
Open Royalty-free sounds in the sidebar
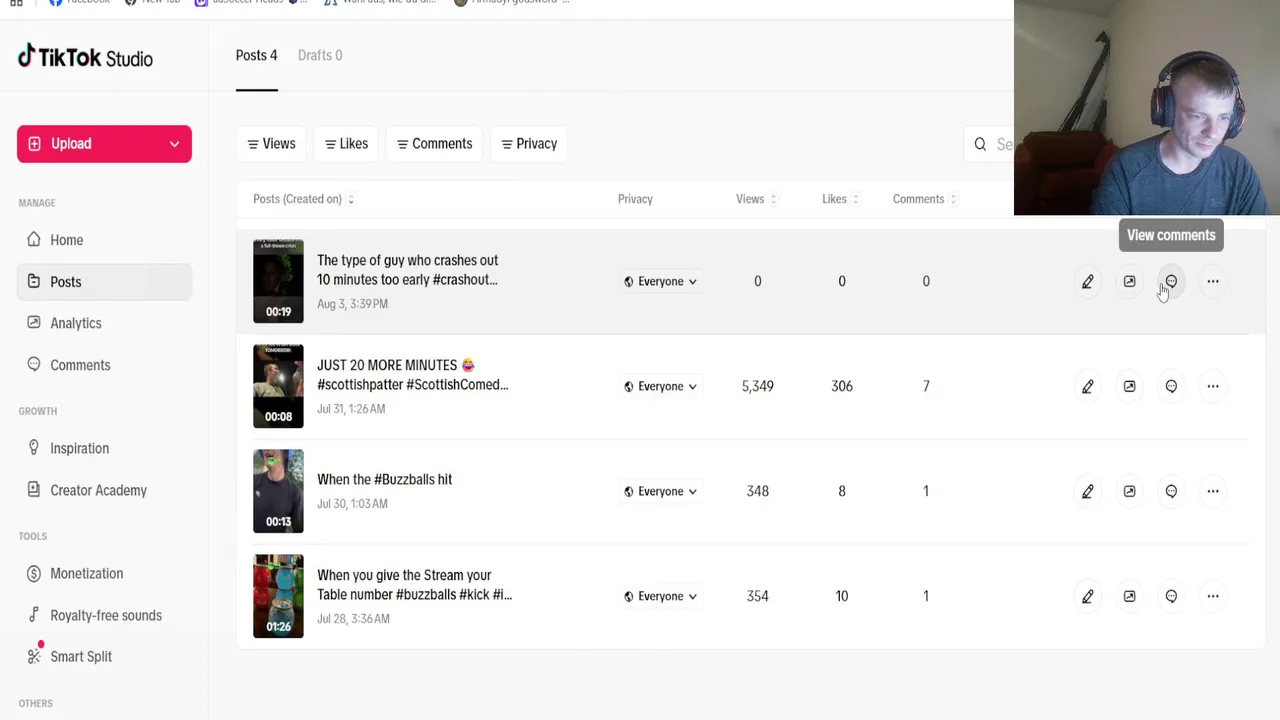(104, 615)
